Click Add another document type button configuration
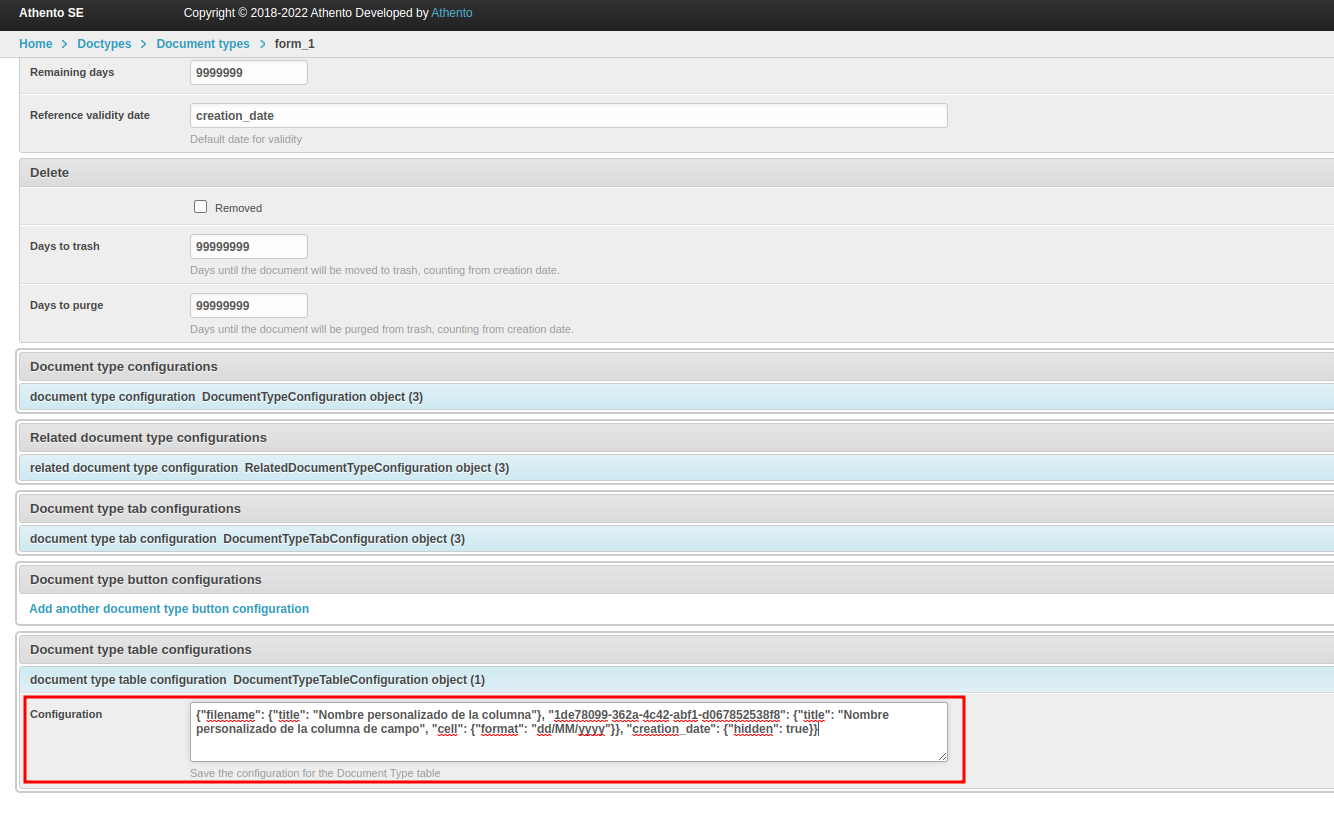 tap(169, 609)
